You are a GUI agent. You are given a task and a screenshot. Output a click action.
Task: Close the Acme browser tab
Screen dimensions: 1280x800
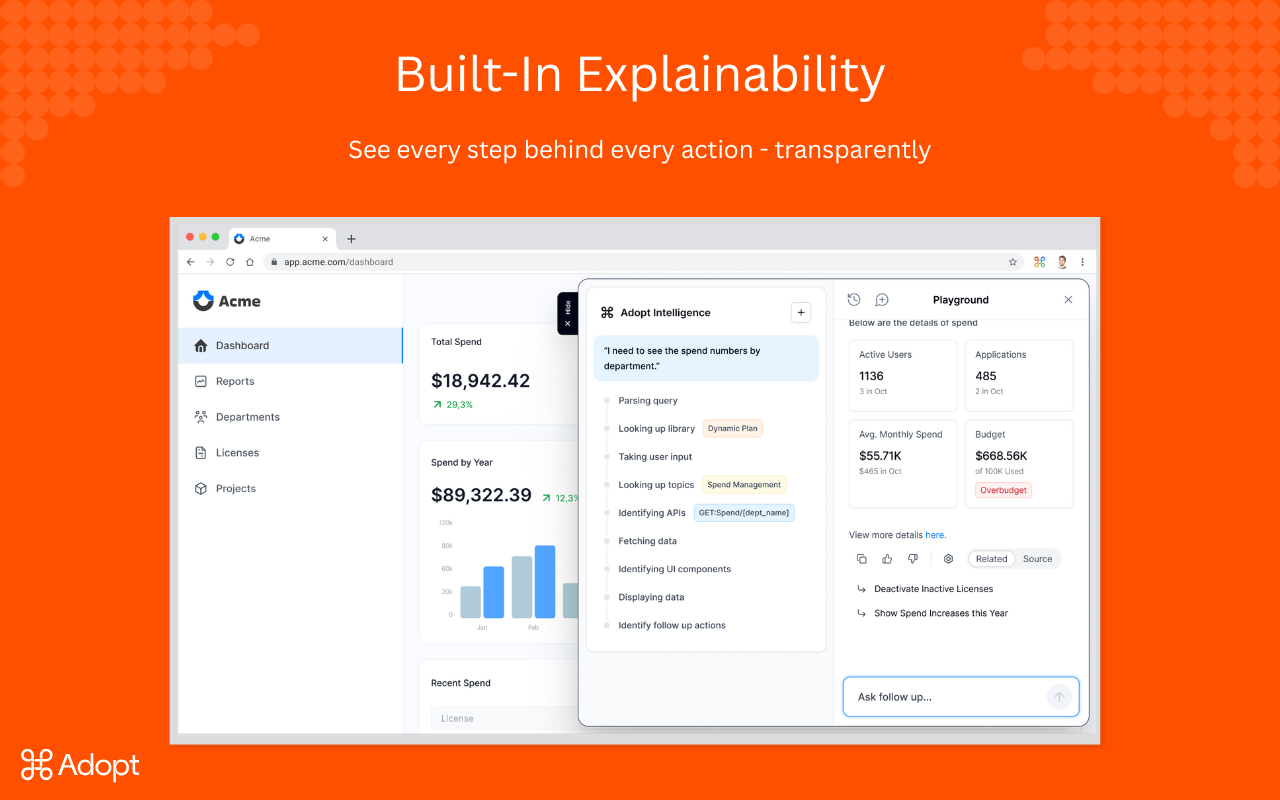pos(325,239)
